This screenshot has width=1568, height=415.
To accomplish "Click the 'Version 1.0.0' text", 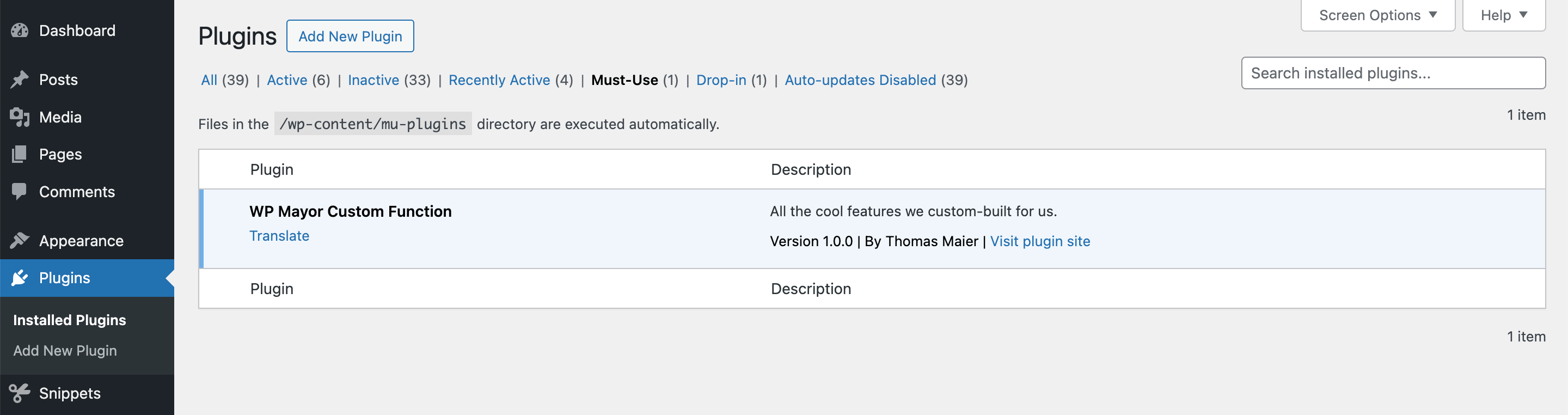I will [x=811, y=242].
